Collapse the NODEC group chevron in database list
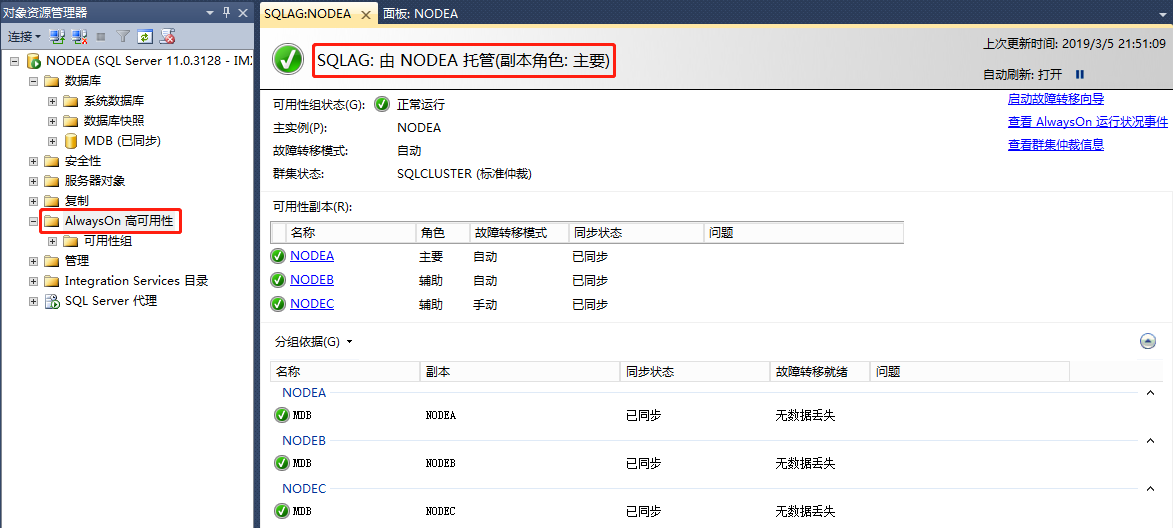This screenshot has height=528, width=1173. [x=1151, y=489]
